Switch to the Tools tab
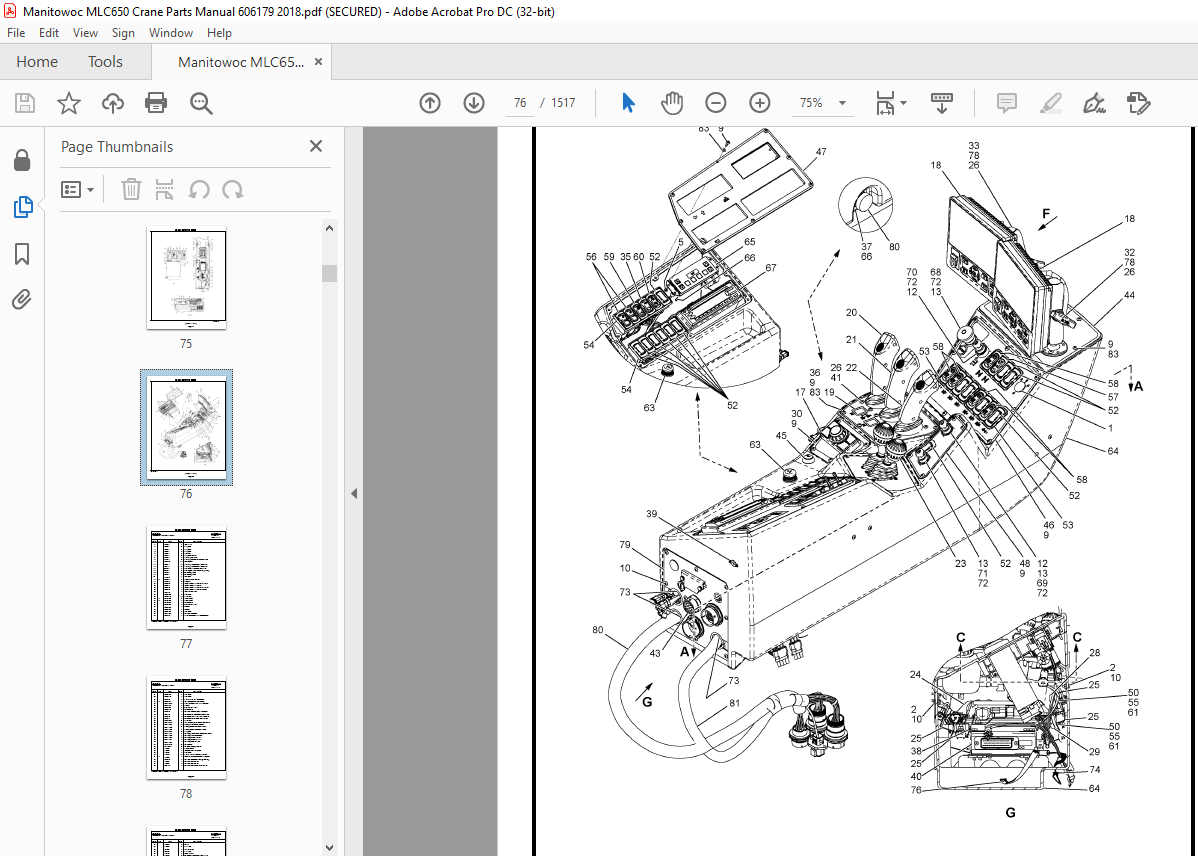This screenshot has width=1198, height=856. point(105,62)
